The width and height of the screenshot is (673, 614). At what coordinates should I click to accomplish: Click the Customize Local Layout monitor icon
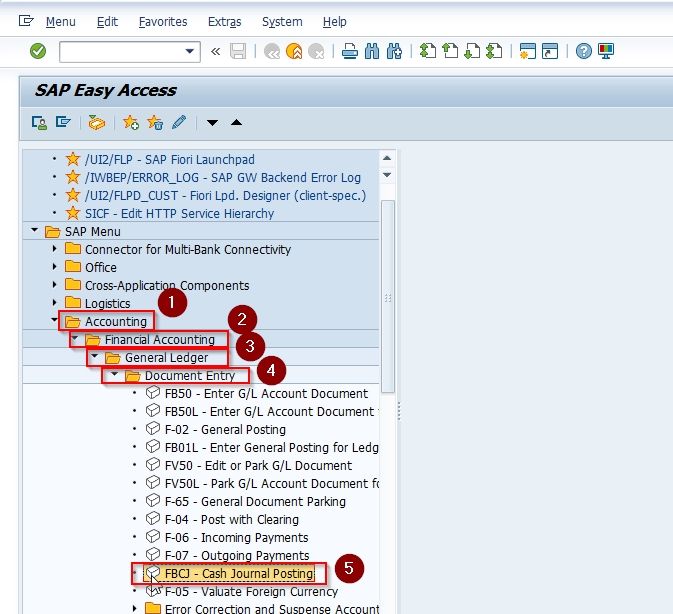pos(606,51)
